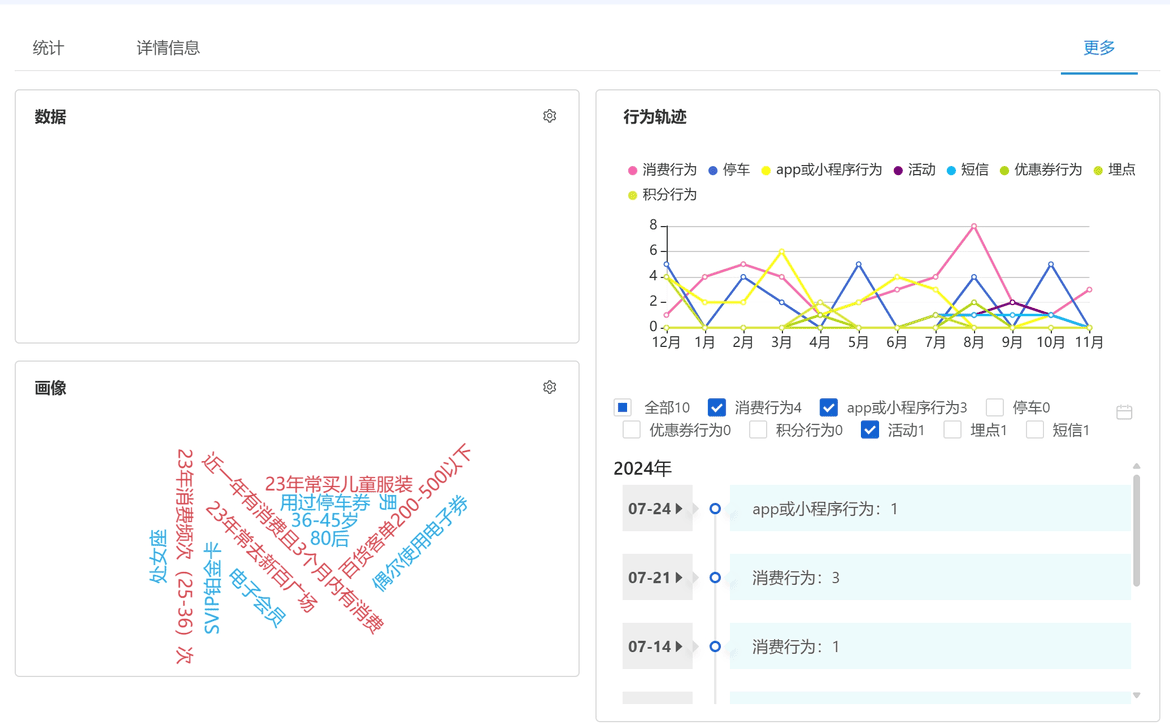Viewport: 1170px width, 725px height.
Task: Click the 行为轨迹 panel title
Action: click(x=654, y=117)
